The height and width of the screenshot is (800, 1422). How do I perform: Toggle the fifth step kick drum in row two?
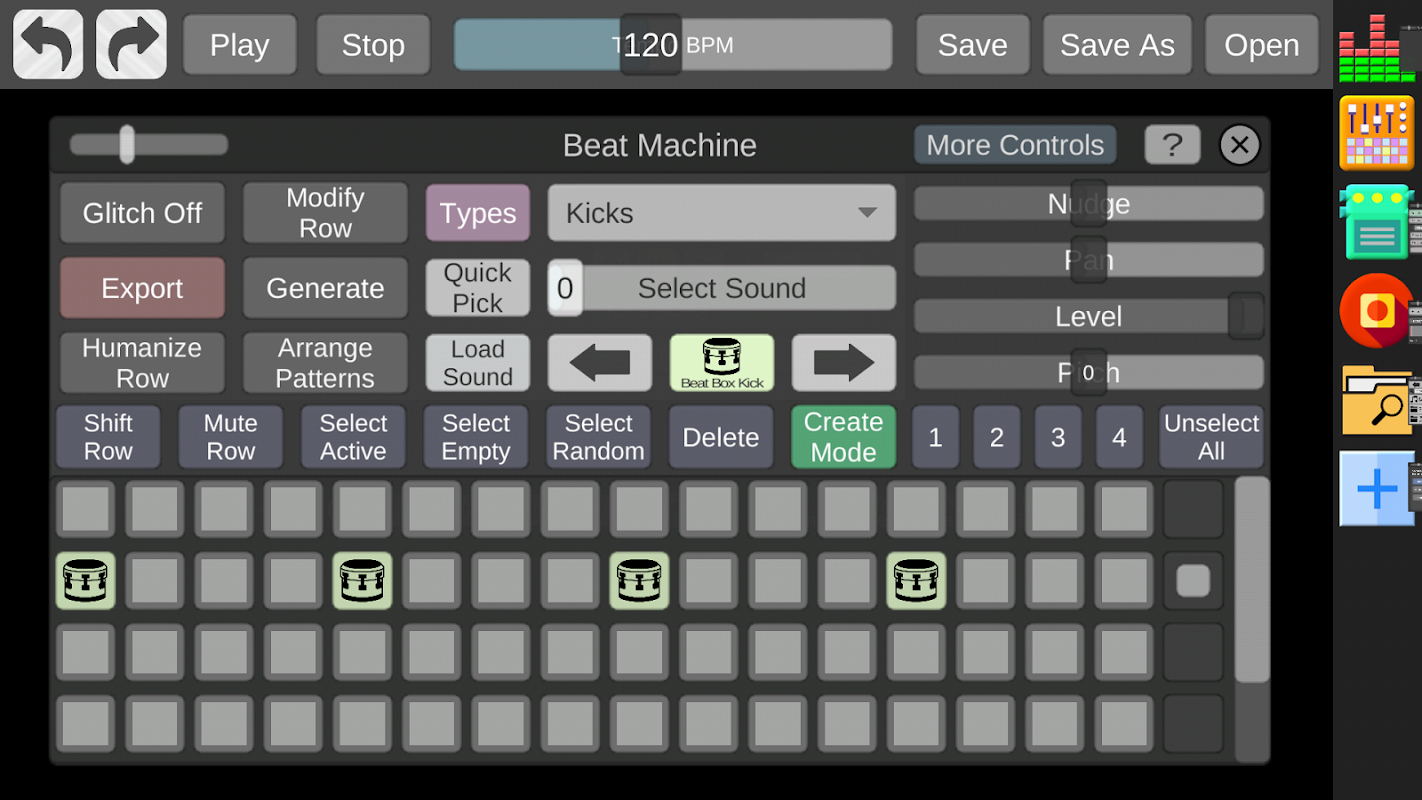tap(362, 581)
